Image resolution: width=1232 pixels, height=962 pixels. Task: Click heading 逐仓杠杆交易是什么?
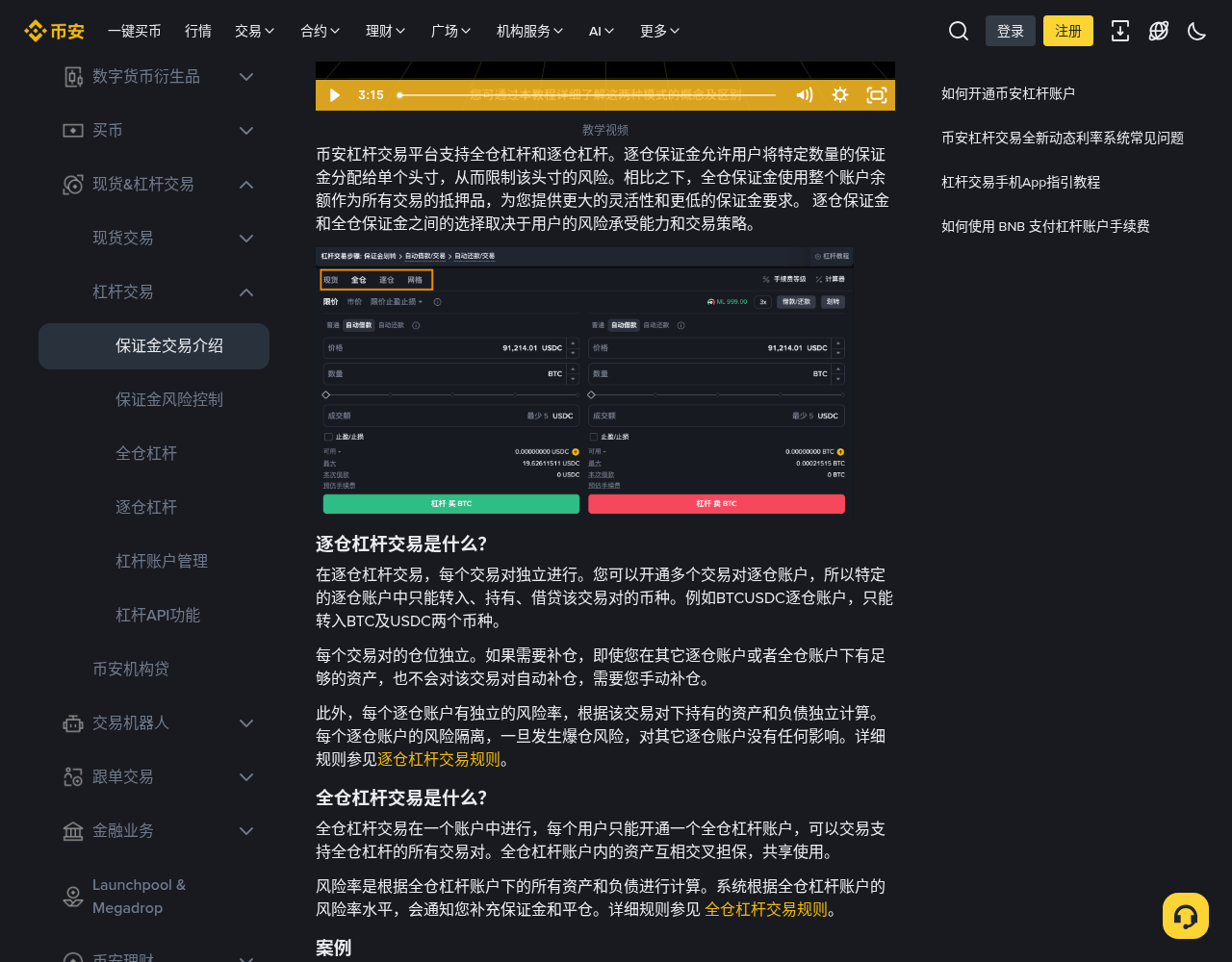tap(401, 544)
